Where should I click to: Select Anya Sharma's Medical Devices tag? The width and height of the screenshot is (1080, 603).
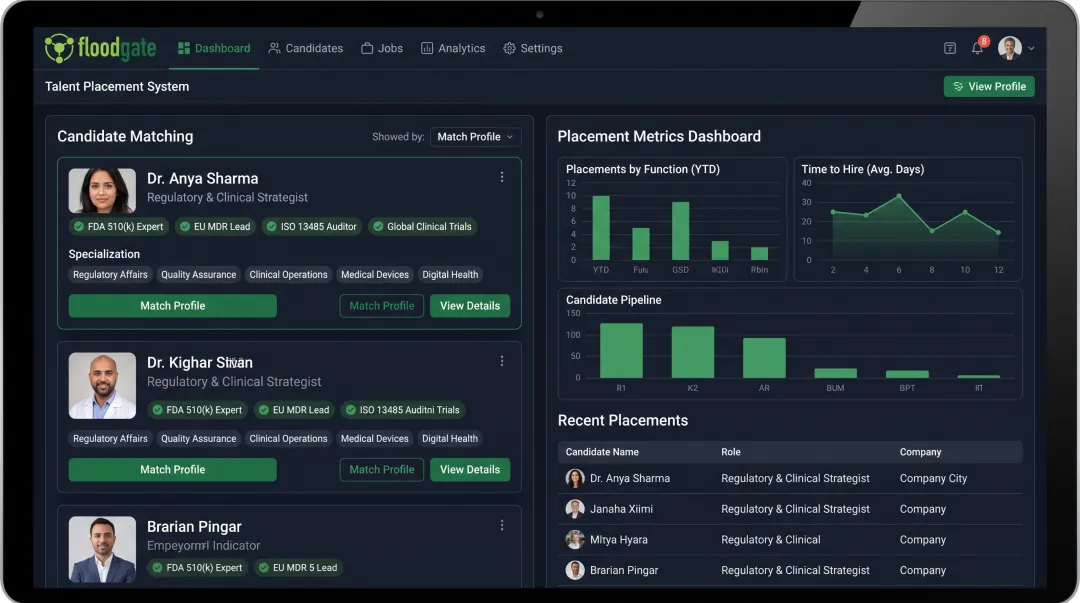coord(375,274)
